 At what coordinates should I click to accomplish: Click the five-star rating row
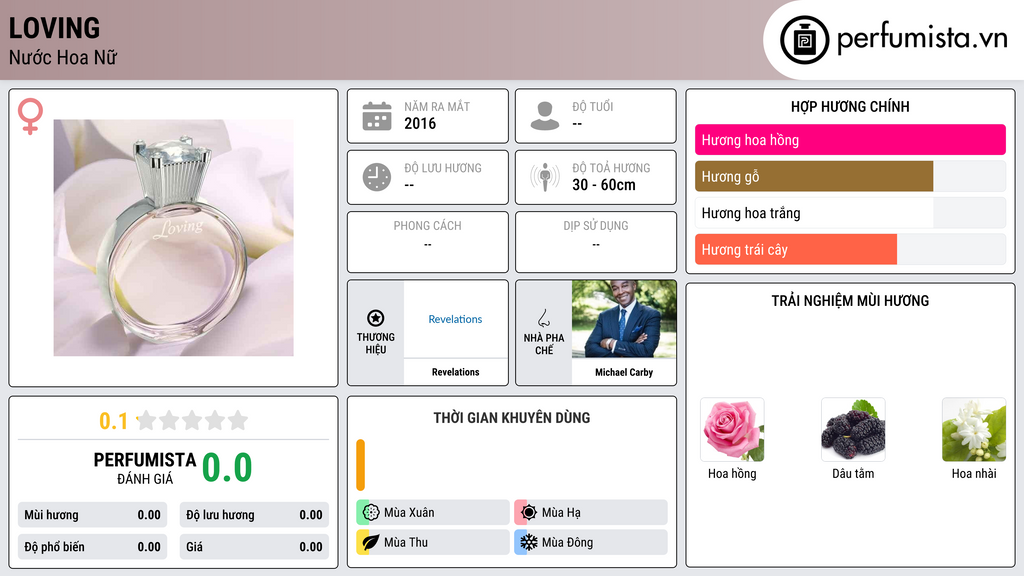tap(193, 421)
